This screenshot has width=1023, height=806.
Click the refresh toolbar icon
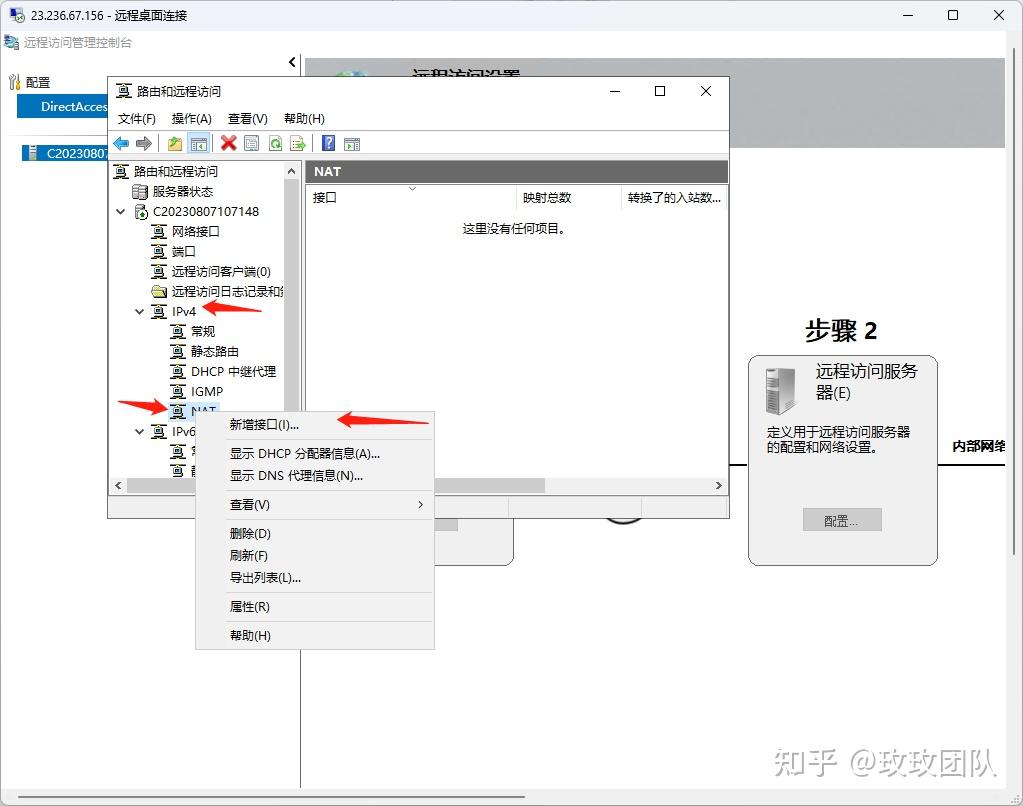click(x=275, y=143)
